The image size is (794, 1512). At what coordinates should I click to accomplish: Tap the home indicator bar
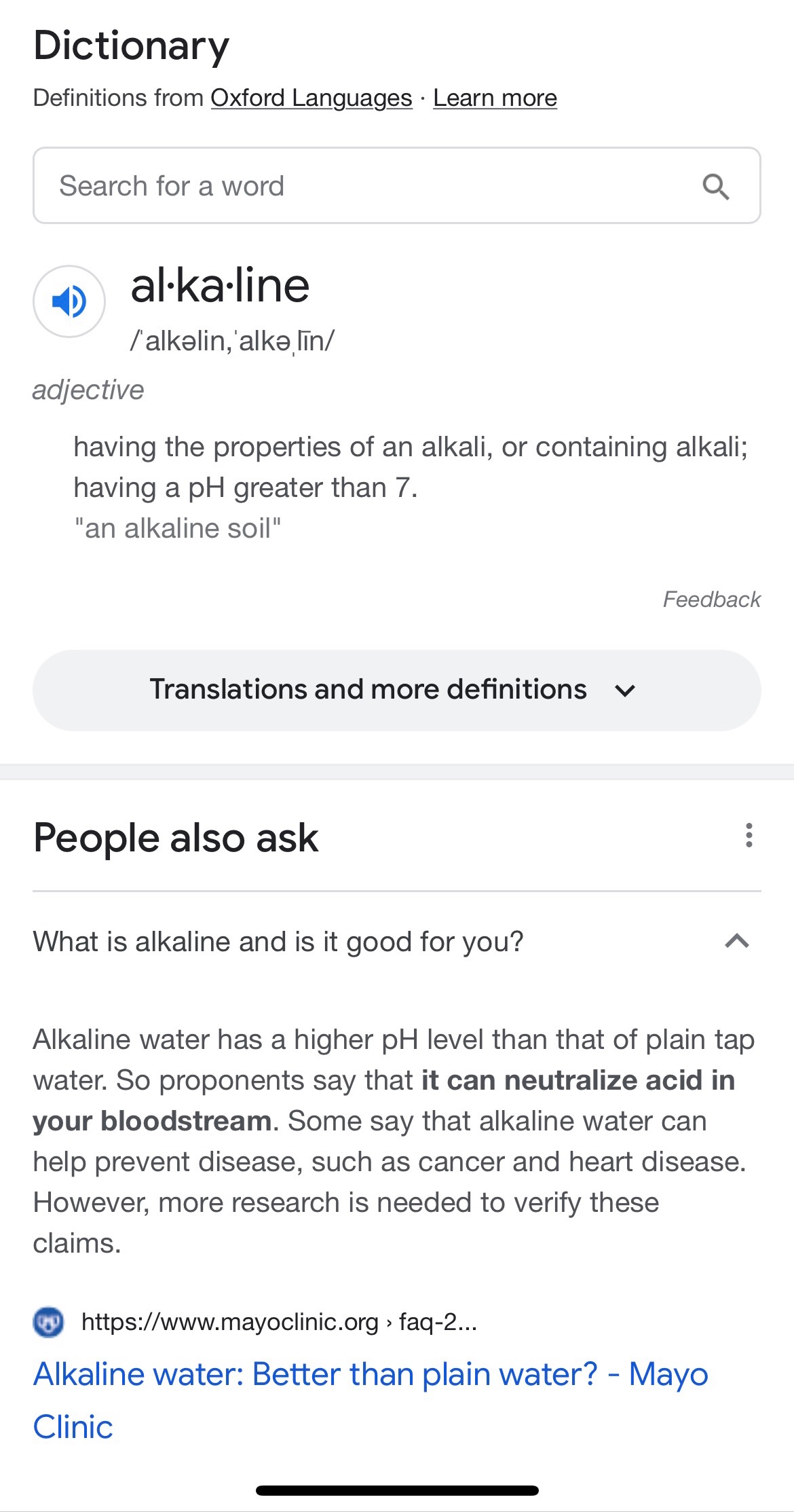pos(397,1490)
